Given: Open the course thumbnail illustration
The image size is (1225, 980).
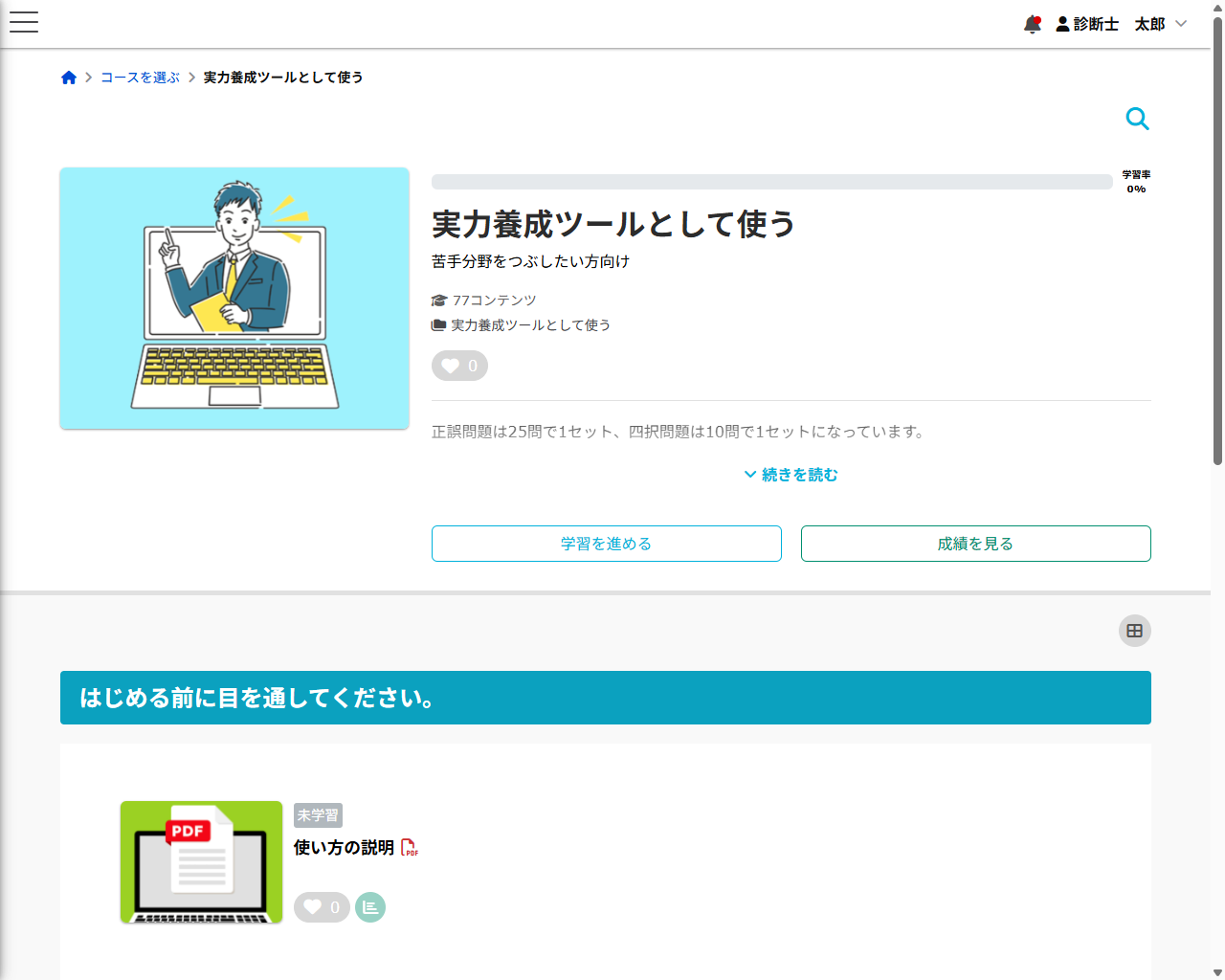Looking at the screenshot, I should 234,298.
